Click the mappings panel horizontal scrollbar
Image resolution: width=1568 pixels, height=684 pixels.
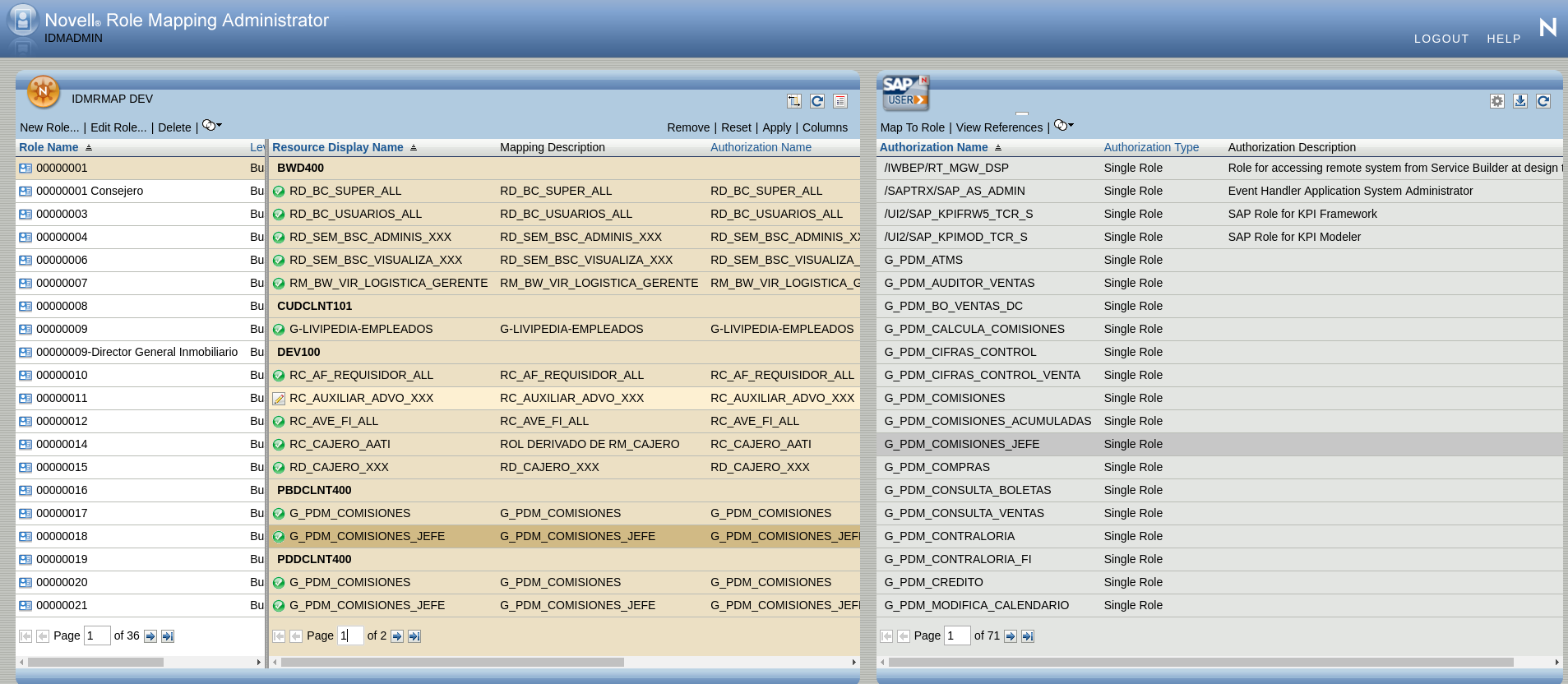451,662
